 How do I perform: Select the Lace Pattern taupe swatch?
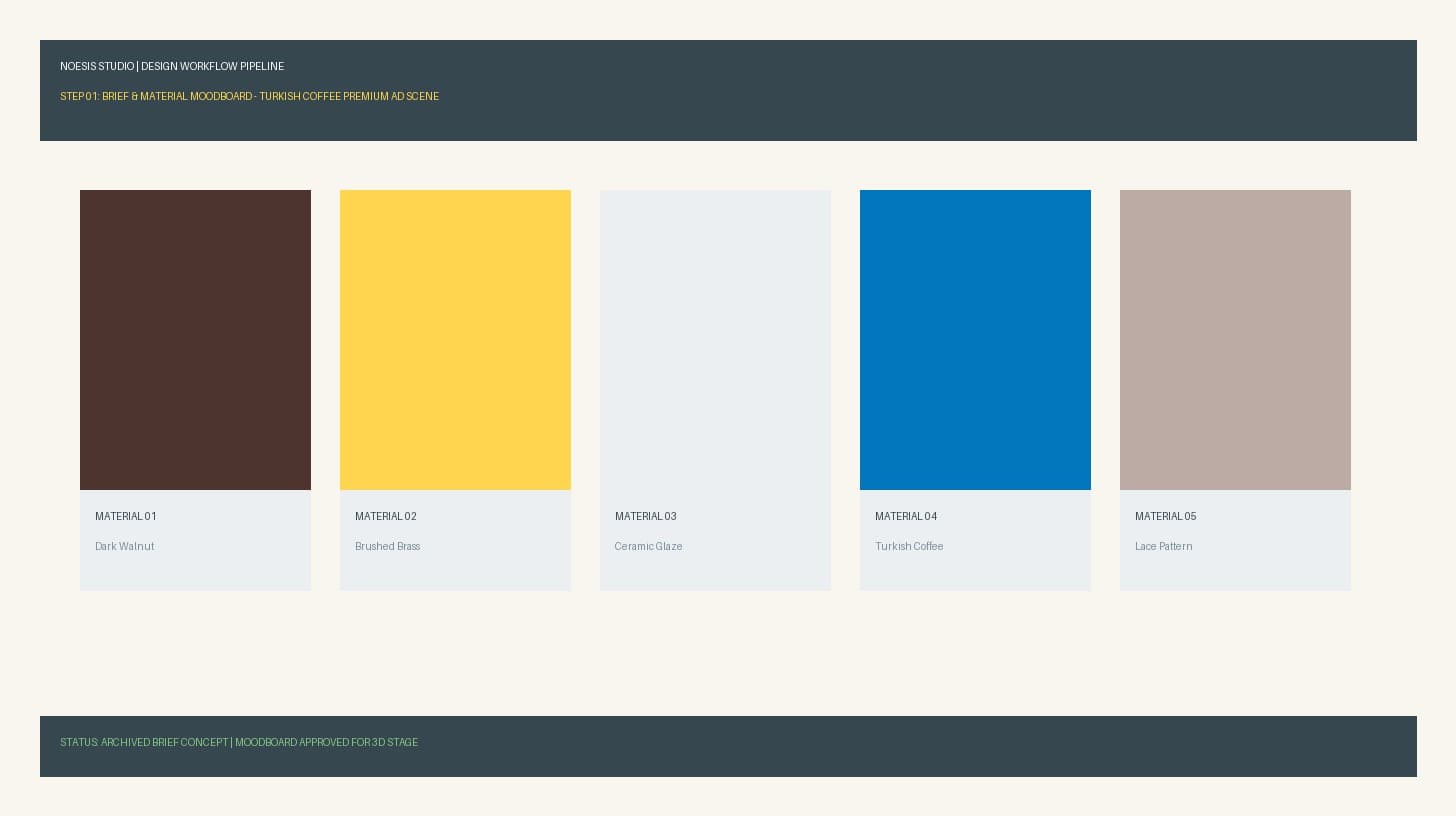coord(1235,340)
